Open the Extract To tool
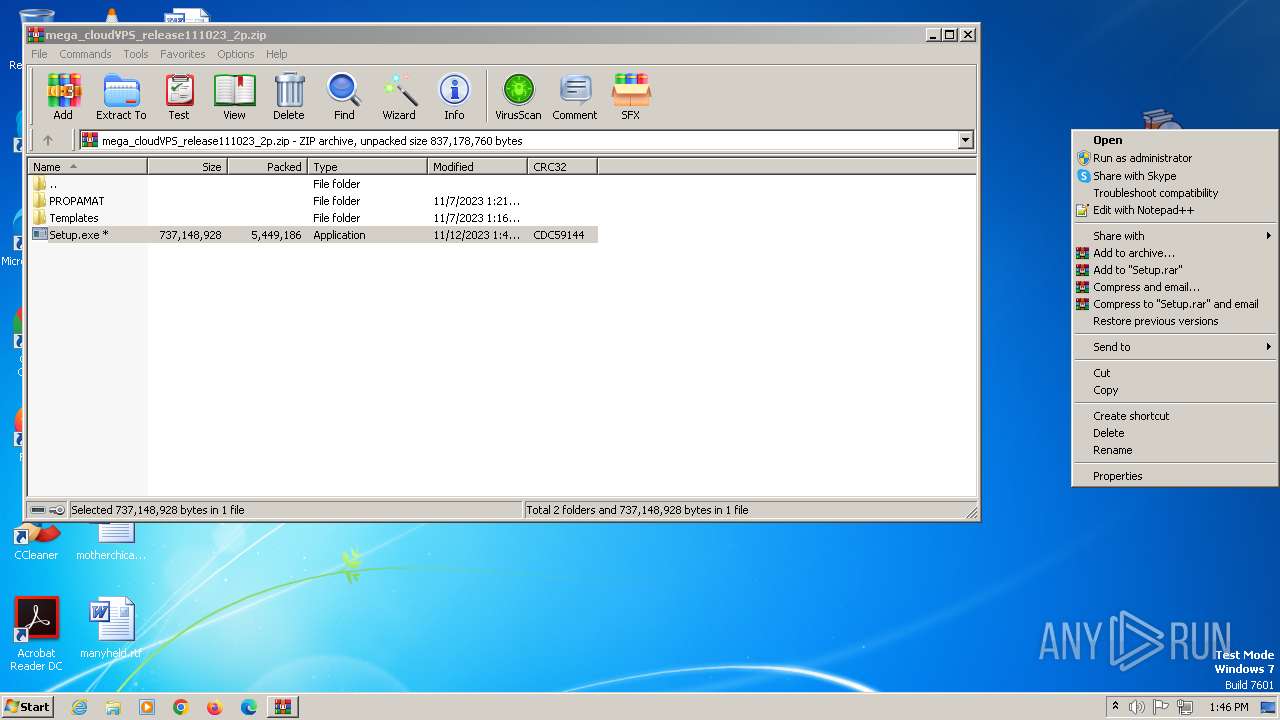1280x720 pixels. [121, 97]
